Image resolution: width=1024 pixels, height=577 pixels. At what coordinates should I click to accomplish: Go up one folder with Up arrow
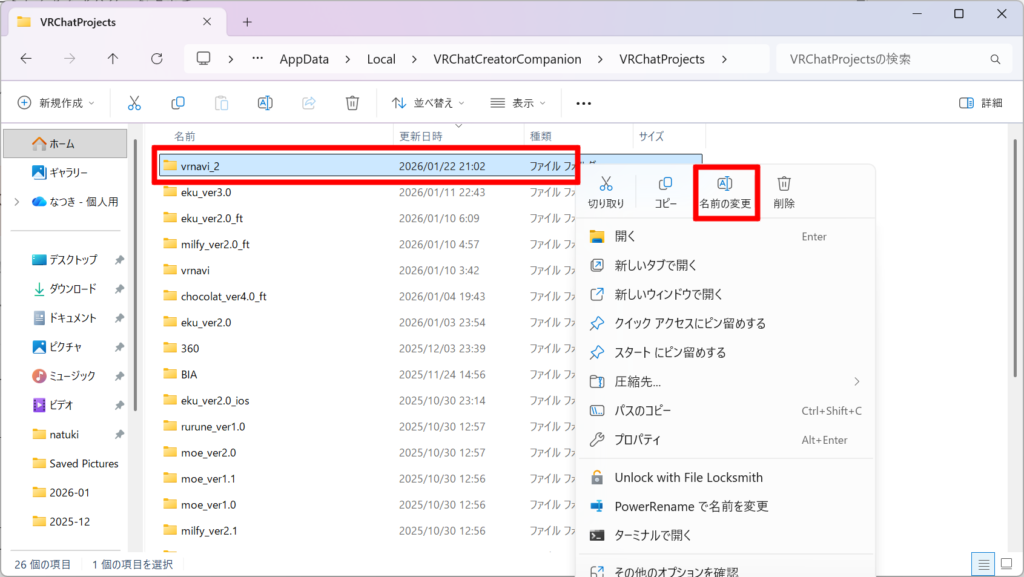[112, 59]
